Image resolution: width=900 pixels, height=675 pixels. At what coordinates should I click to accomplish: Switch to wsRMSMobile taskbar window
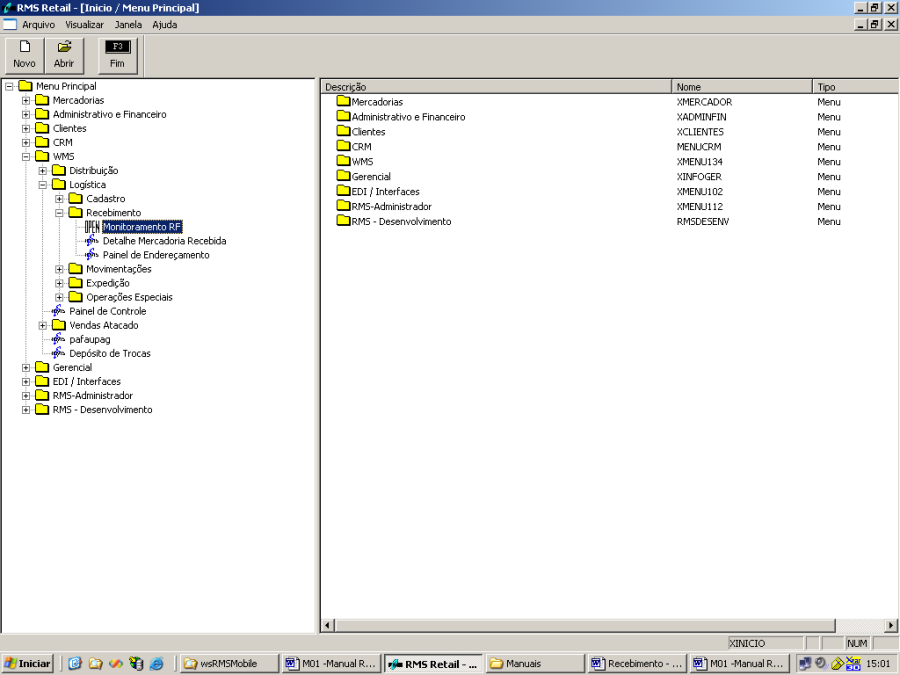tap(230, 664)
